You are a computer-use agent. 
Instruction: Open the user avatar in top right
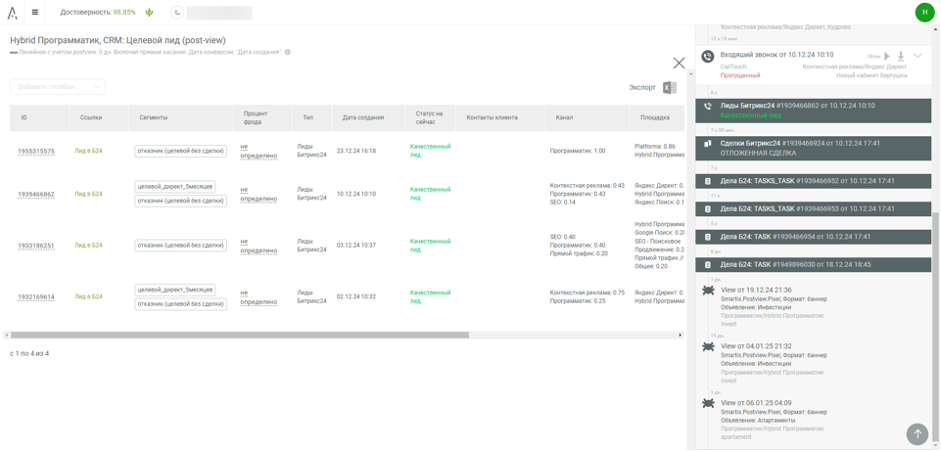(x=923, y=12)
